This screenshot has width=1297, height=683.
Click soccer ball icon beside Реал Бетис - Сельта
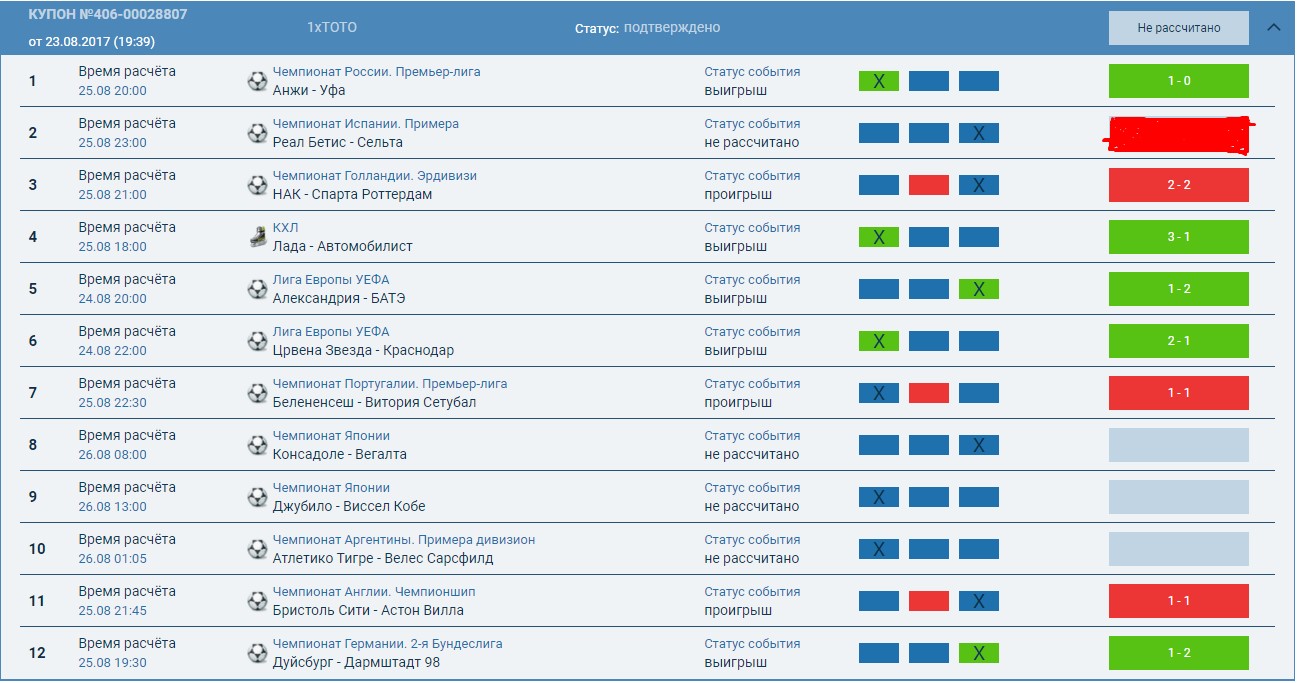click(257, 133)
